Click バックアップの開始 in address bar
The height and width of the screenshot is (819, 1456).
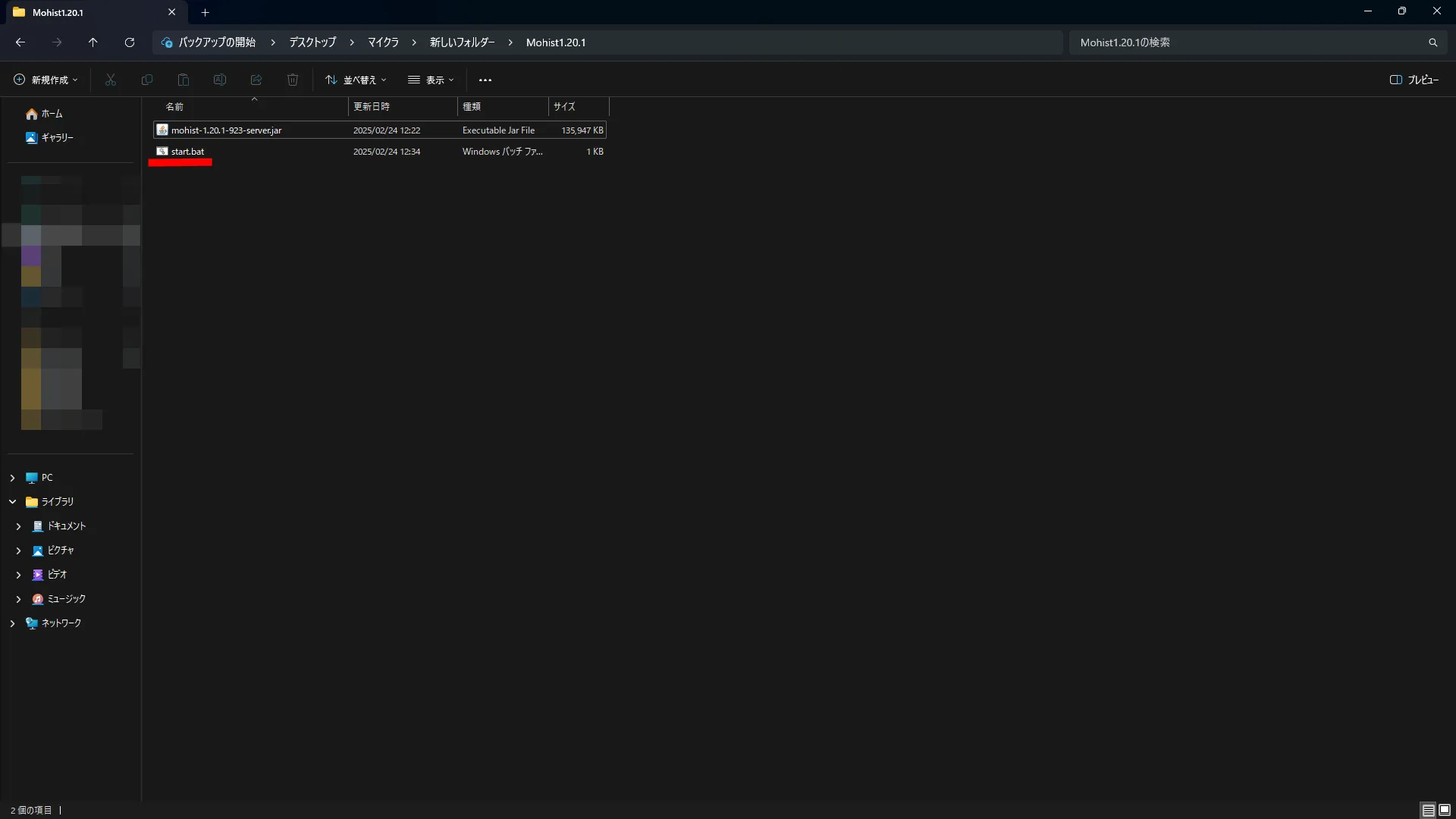pyautogui.click(x=217, y=42)
